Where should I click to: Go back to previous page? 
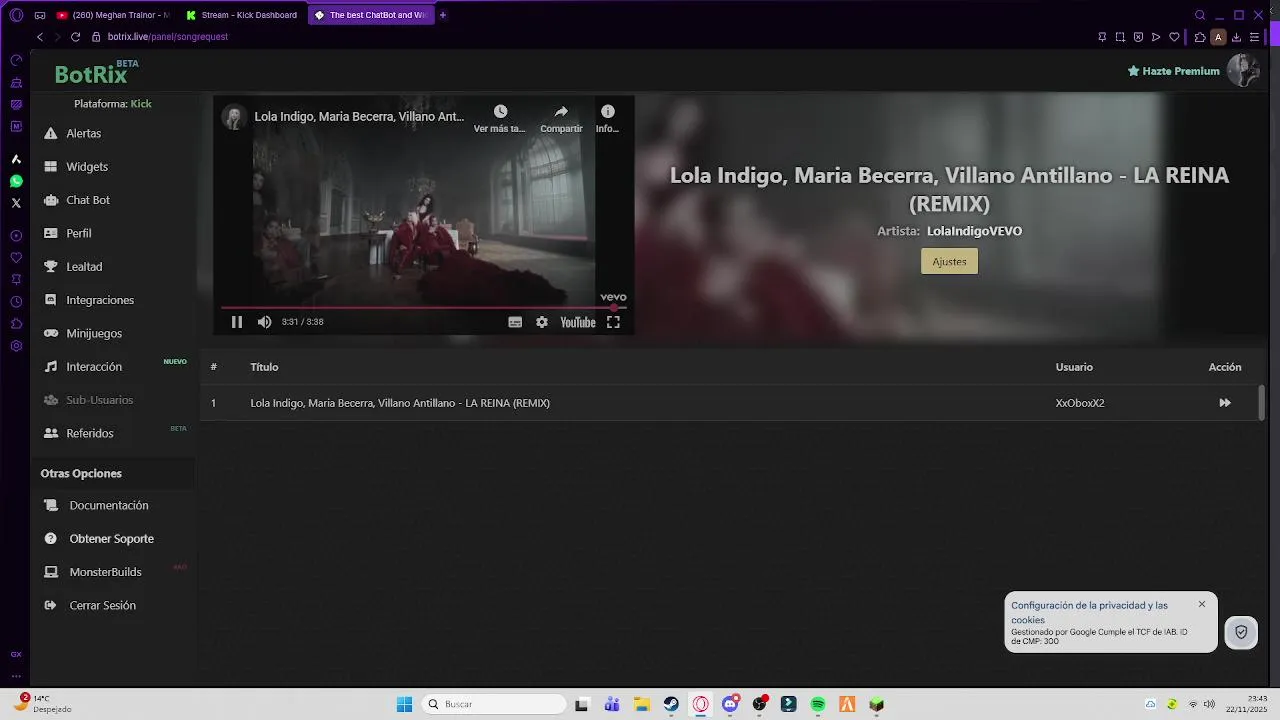tap(40, 37)
